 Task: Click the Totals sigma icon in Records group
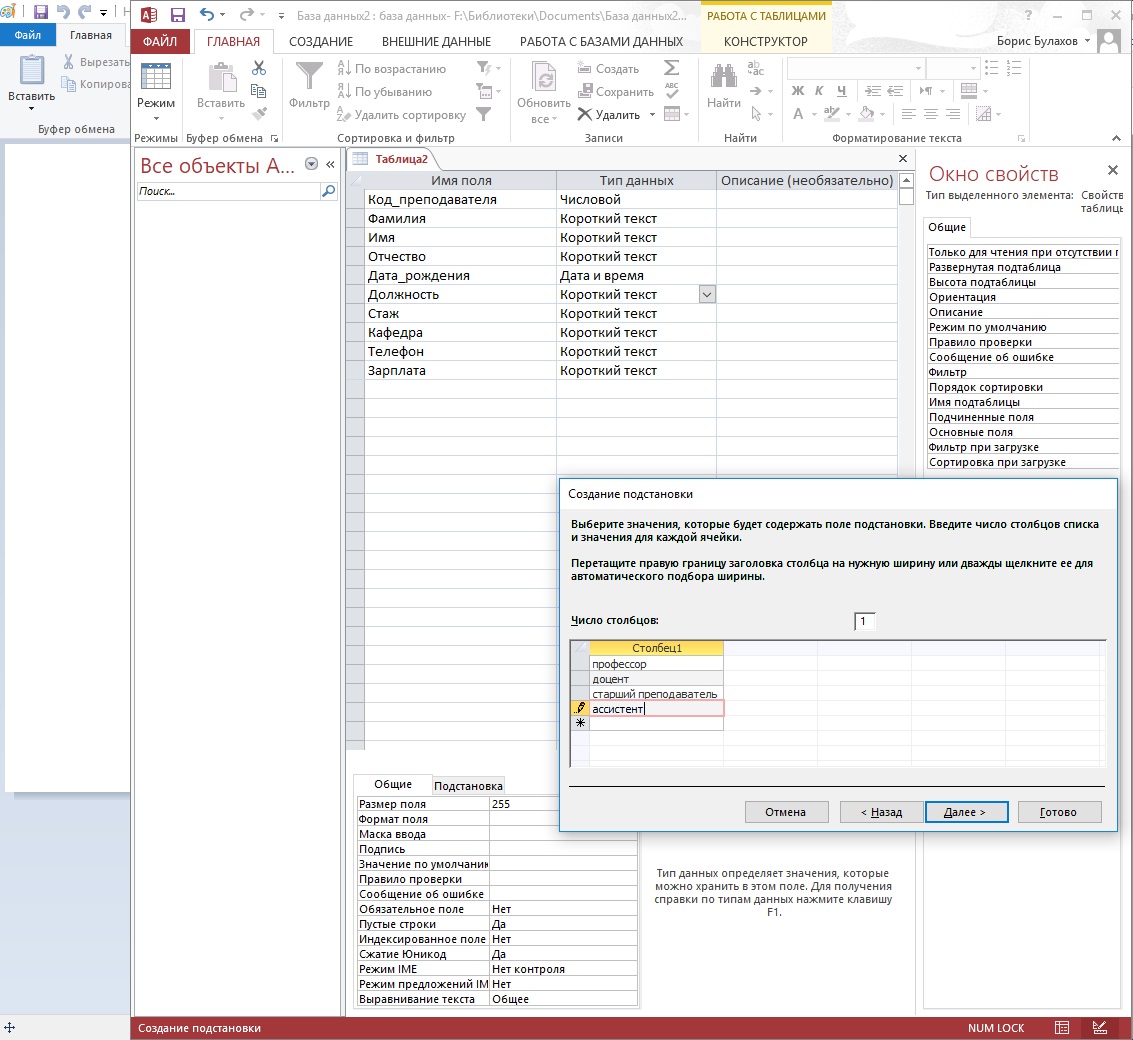point(671,68)
